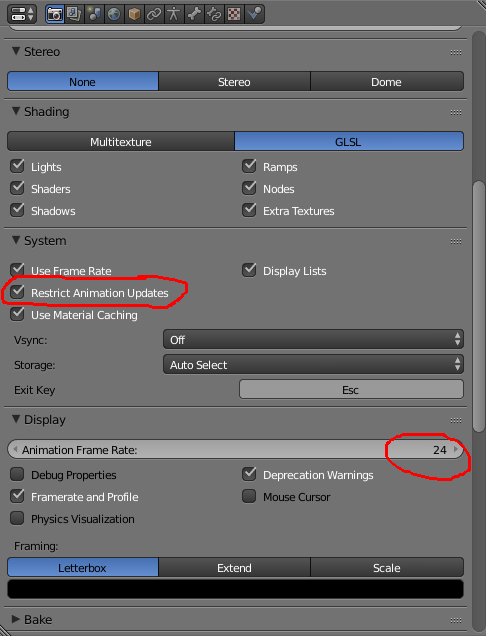
Task: Open the Physics properties tab icon
Action: click(254, 14)
